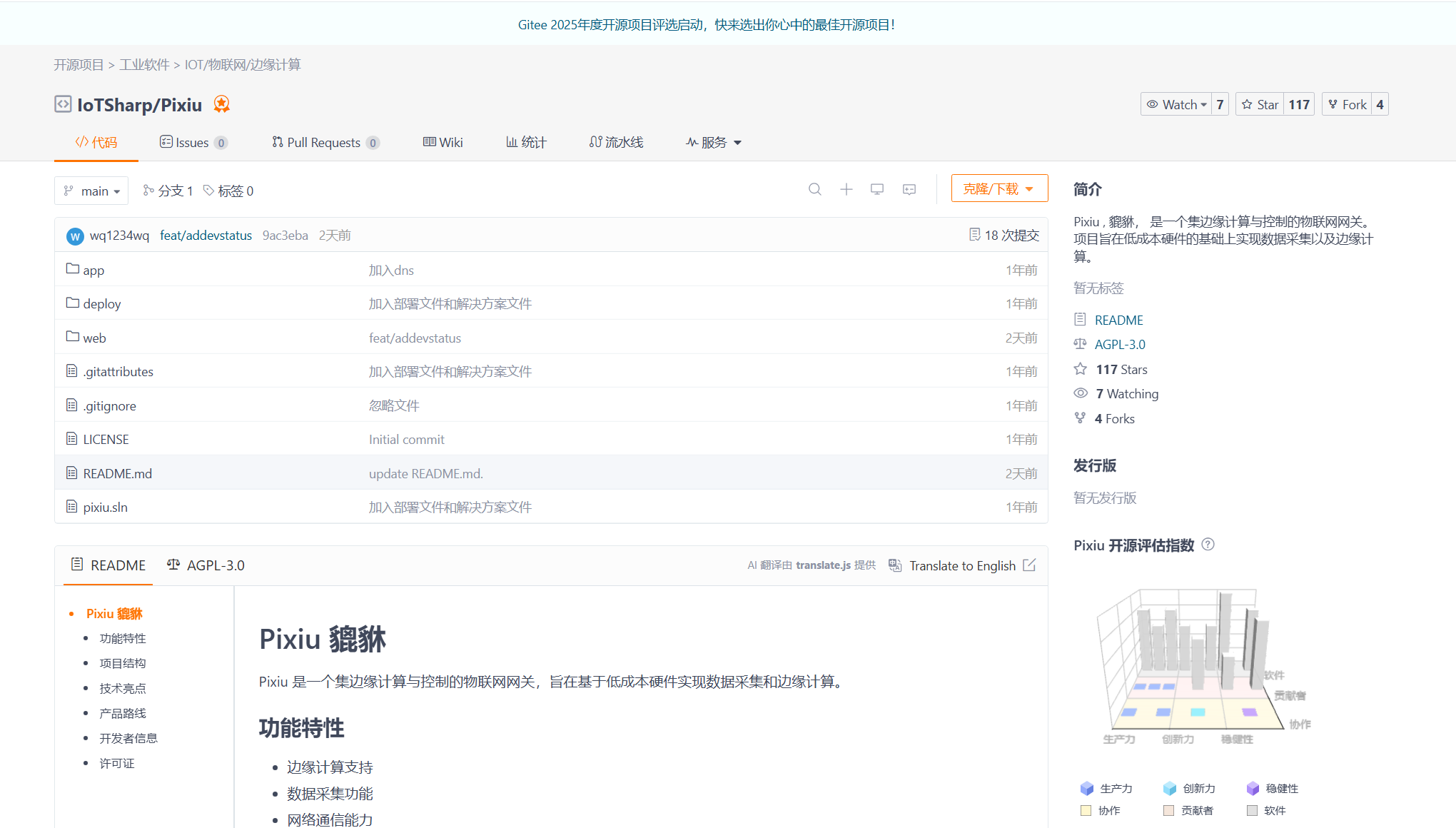
Task: Click Translate to English
Action: 962,565
